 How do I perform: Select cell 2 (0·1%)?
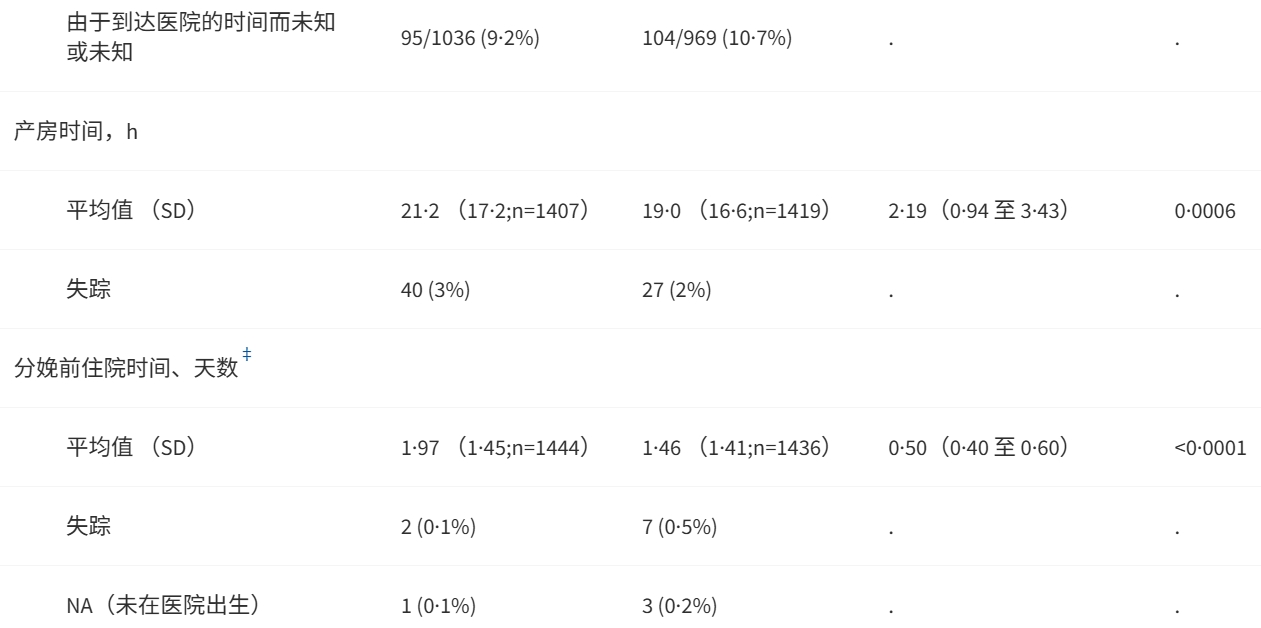(x=438, y=529)
